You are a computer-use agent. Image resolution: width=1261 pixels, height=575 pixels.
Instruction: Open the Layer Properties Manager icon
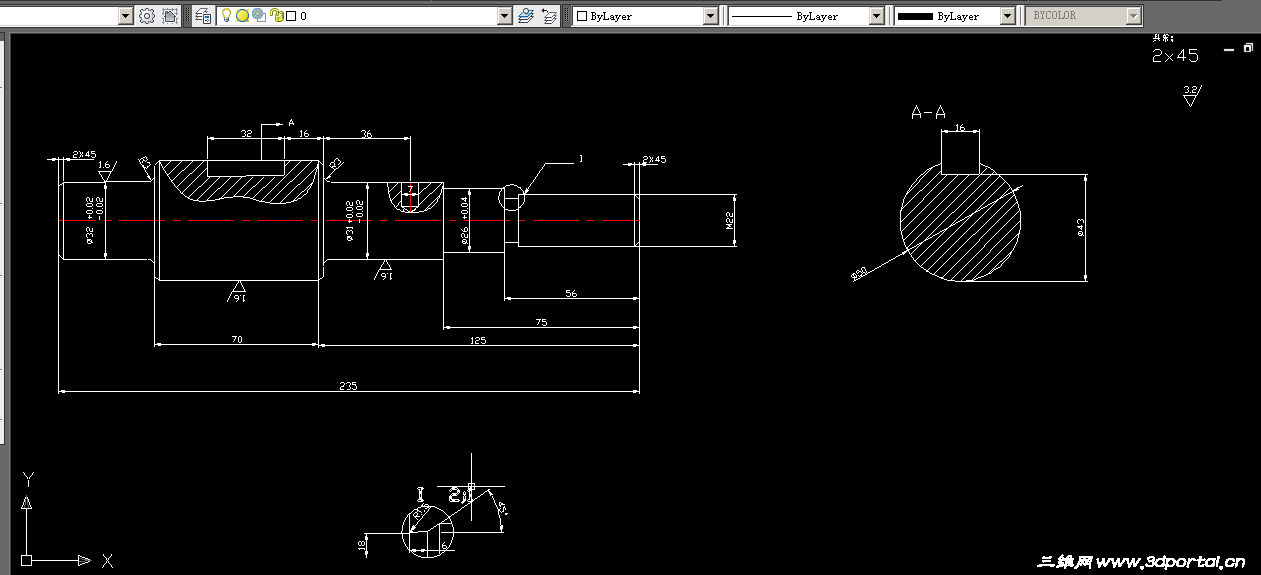[x=203, y=16]
